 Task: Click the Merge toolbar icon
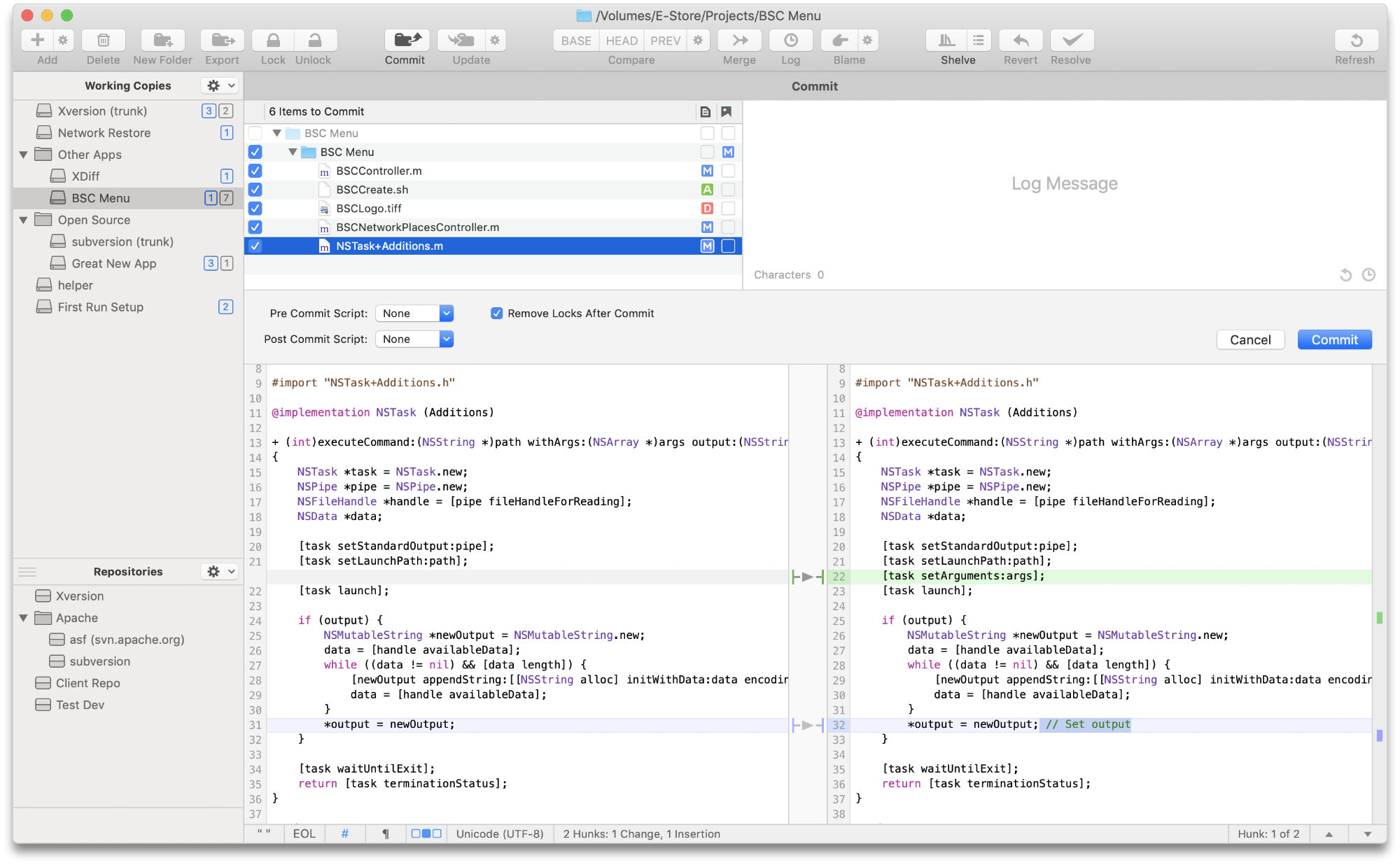click(x=740, y=41)
